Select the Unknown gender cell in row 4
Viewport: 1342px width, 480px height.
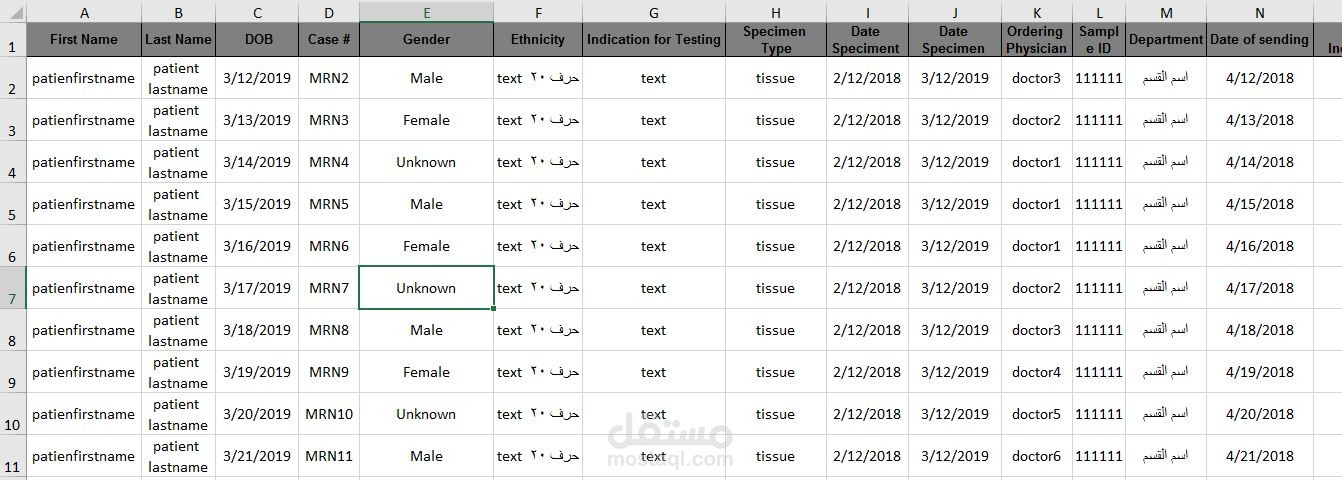coord(426,162)
